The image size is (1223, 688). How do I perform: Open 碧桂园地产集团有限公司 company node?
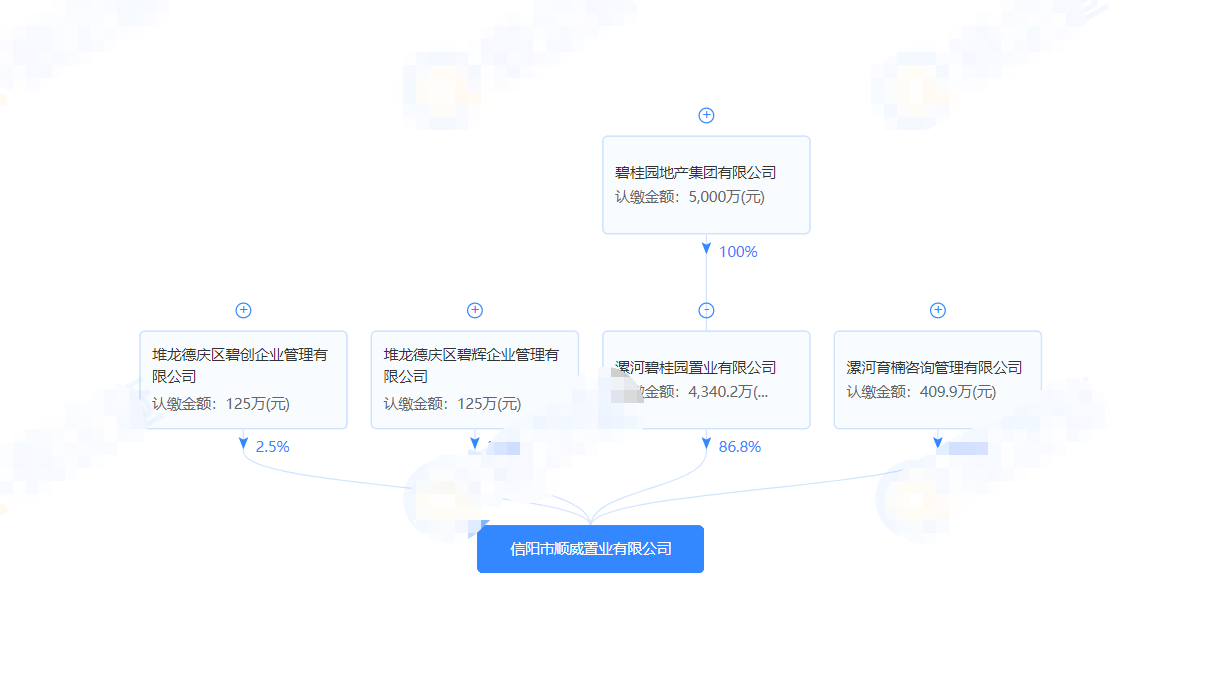point(706,185)
